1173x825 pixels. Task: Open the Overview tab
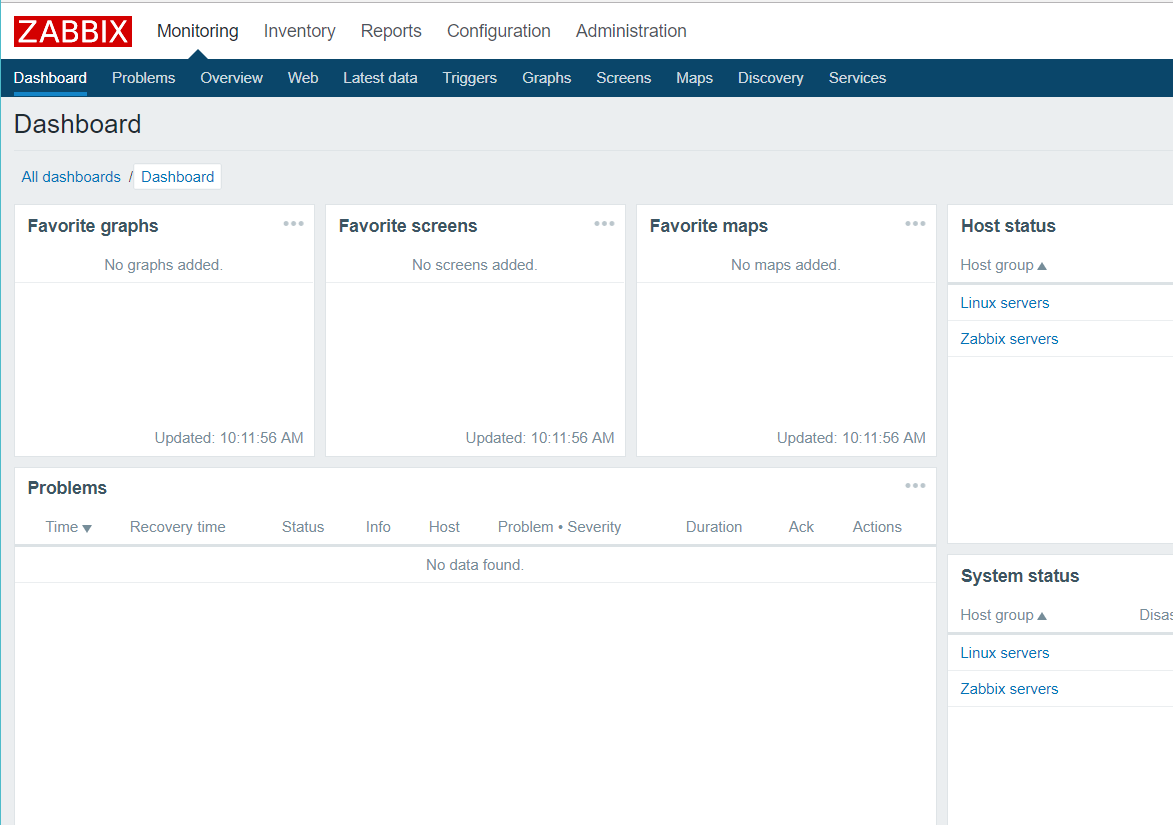(231, 78)
